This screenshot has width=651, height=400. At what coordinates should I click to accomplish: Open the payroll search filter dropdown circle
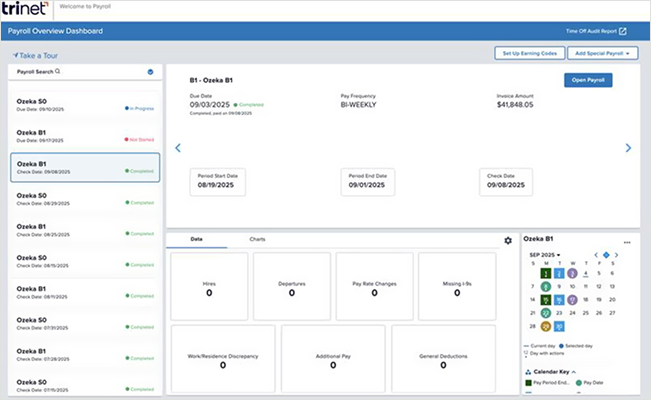150,72
